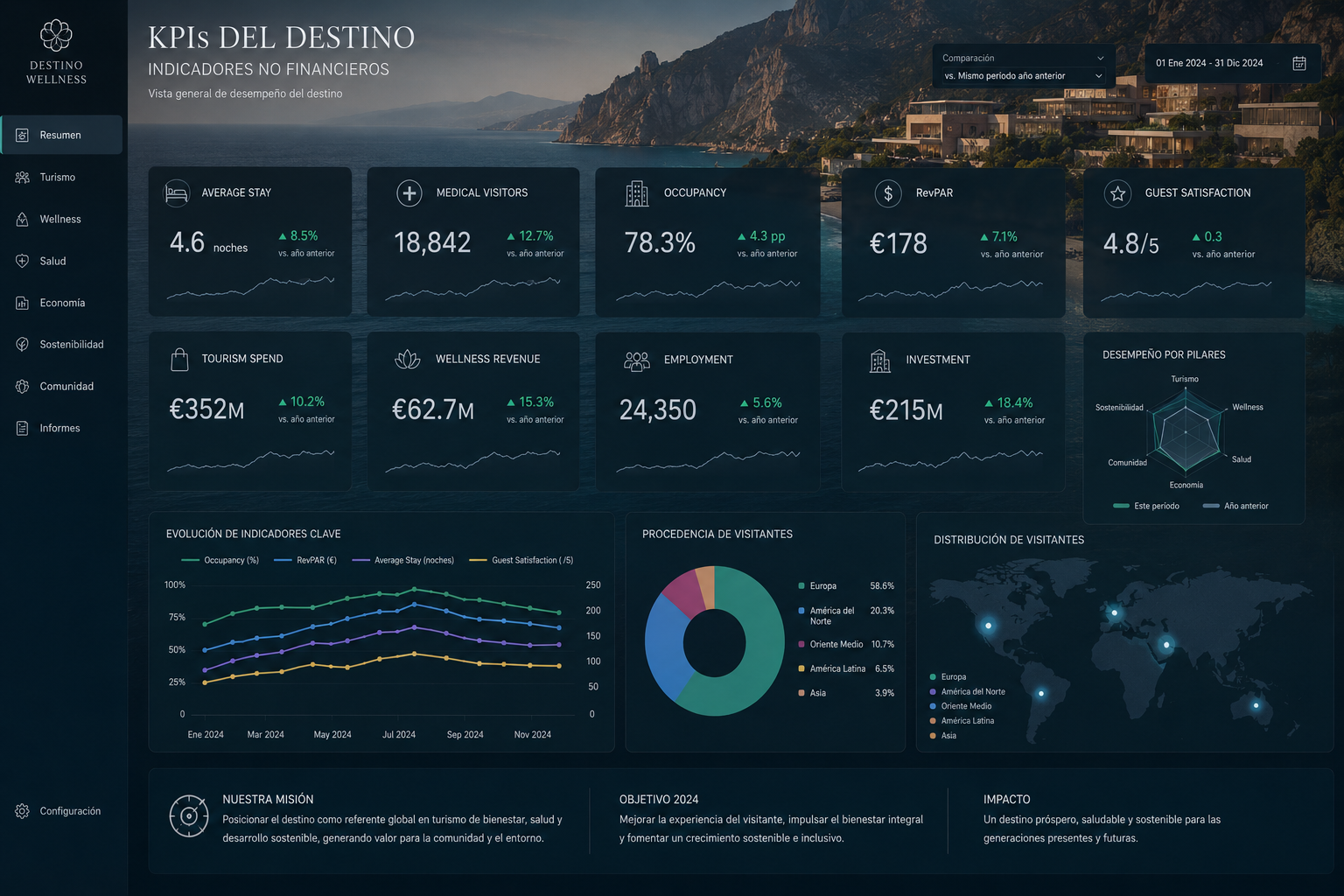Viewport: 1344px width, 896px height.
Task: Toggle Guest Satisfaction (/5) legend series
Action: click(521, 560)
